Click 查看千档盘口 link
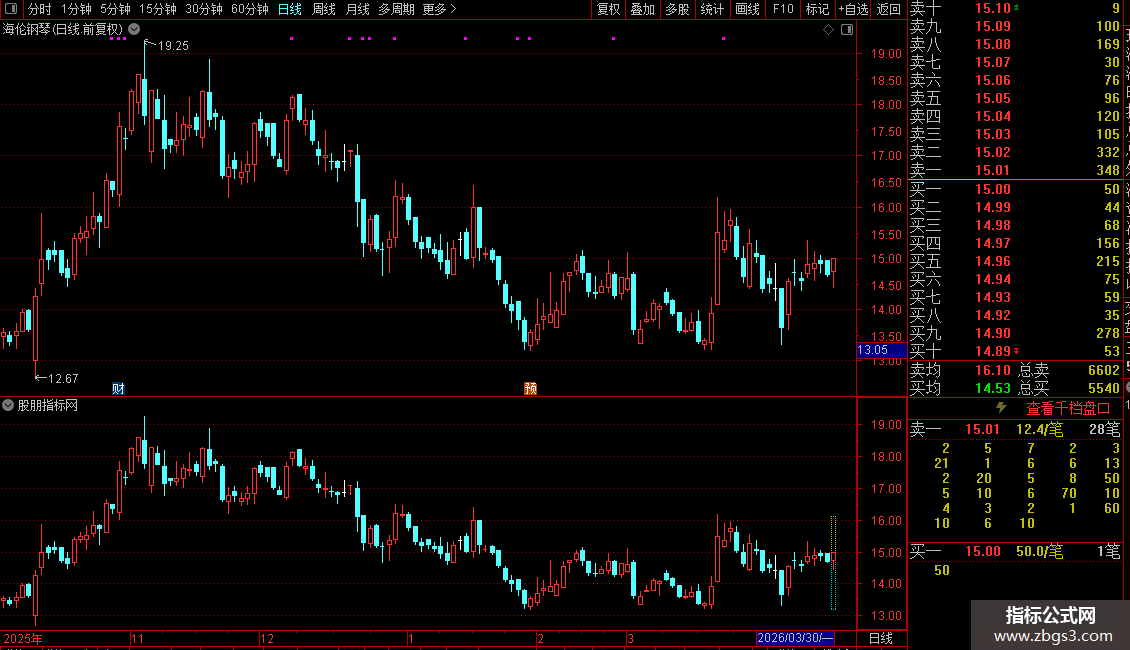This screenshot has width=1130, height=650. [1068, 409]
